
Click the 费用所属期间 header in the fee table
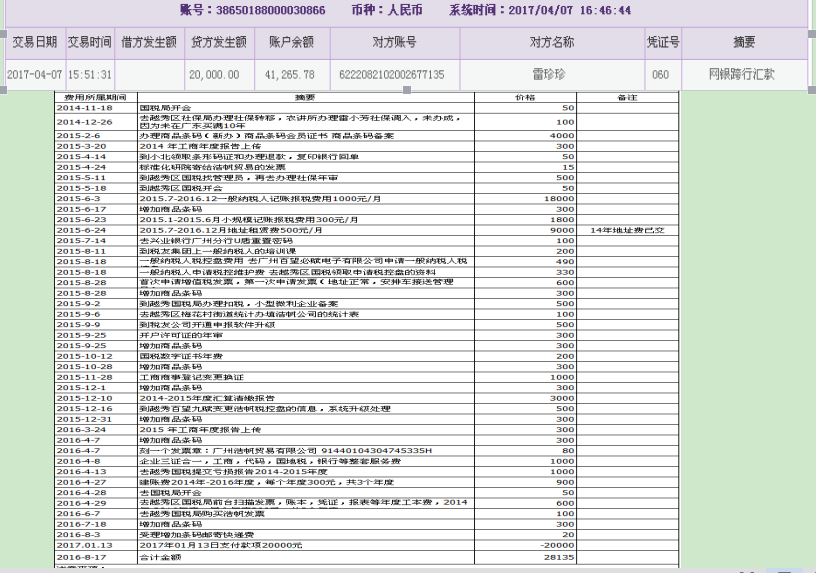coord(95,97)
